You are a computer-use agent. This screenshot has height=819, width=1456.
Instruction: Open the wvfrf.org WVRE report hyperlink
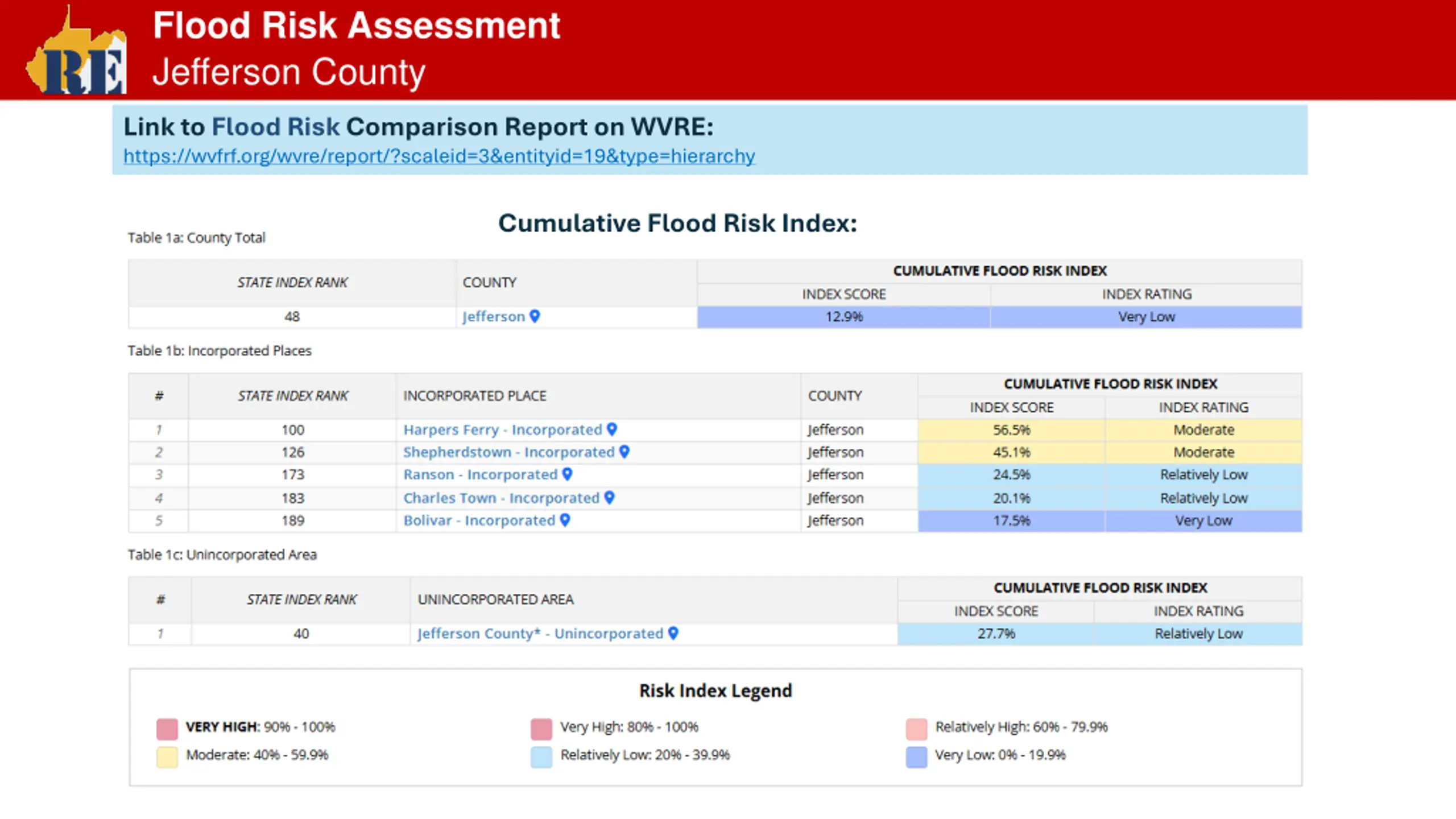tap(439, 156)
